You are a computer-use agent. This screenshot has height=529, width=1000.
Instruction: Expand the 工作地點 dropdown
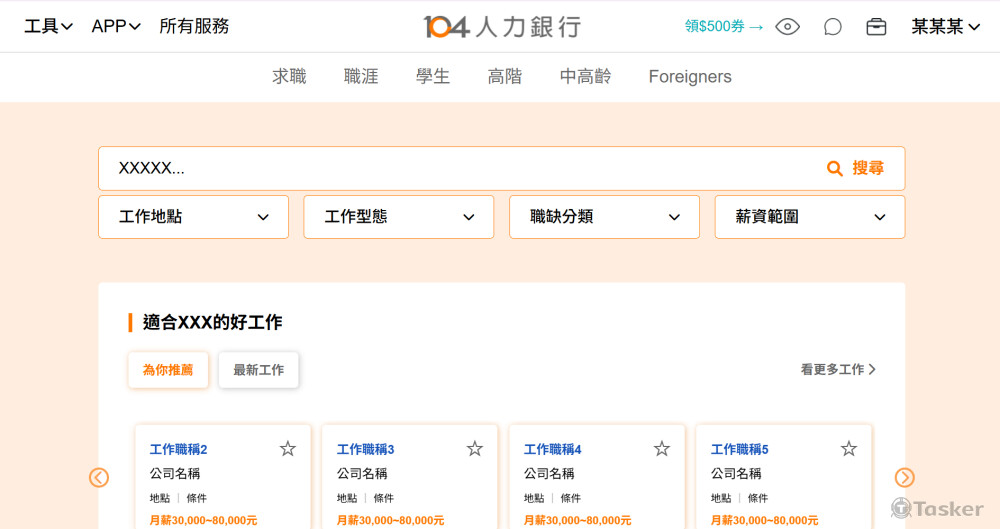tap(193, 217)
